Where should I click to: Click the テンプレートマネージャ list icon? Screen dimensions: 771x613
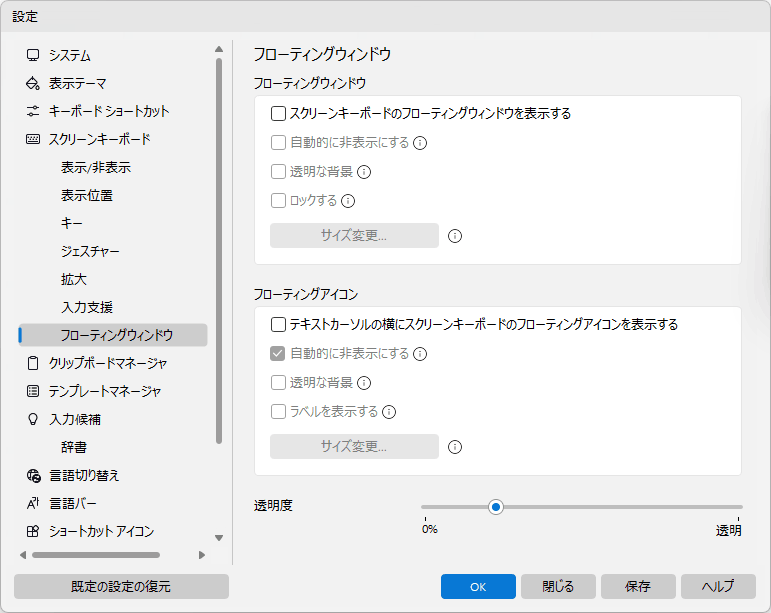pyautogui.click(x=33, y=391)
